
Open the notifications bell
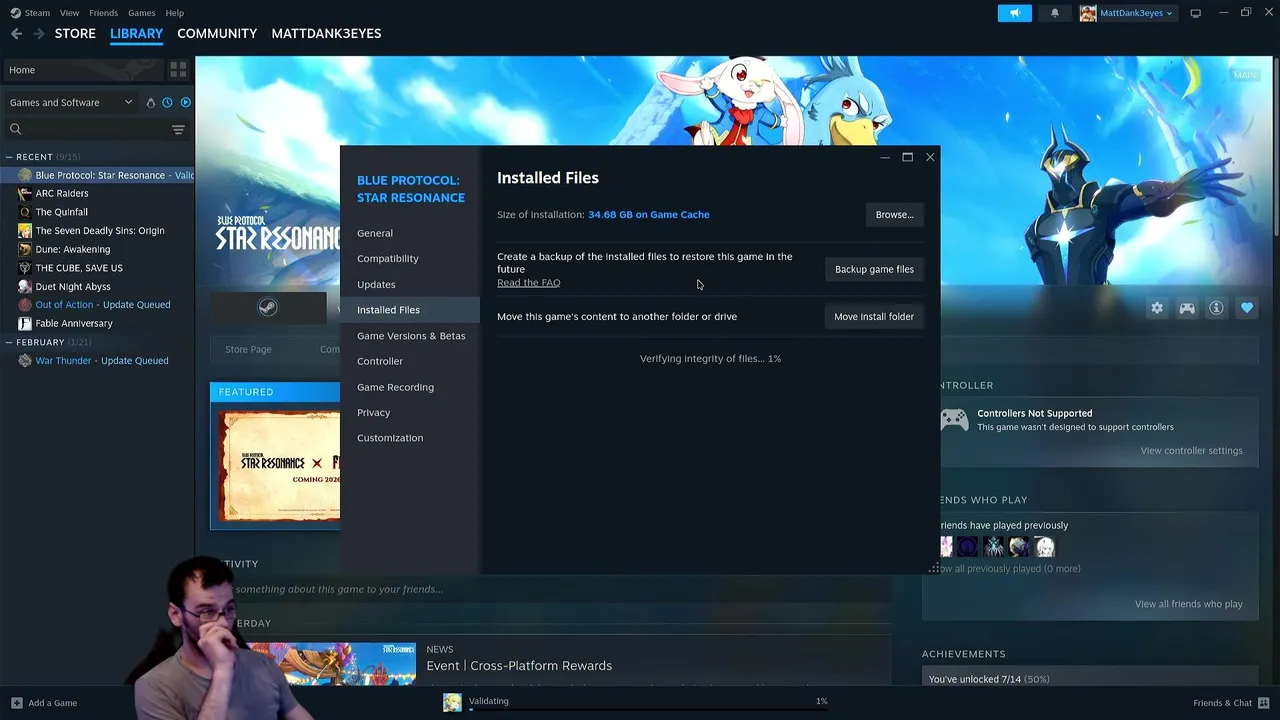pos(1055,13)
